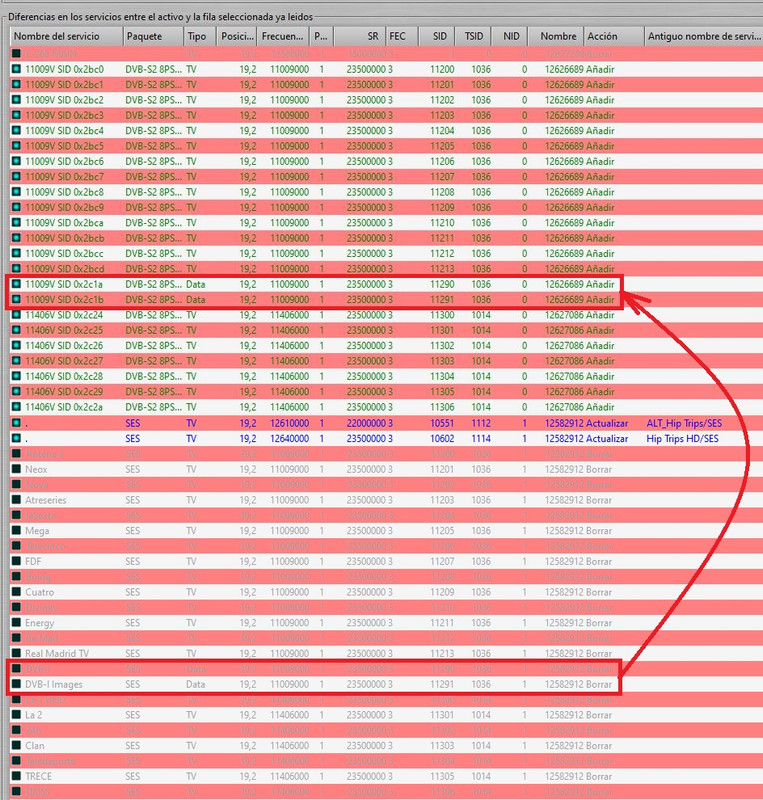The height and width of the screenshot is (800, 763).
Task: Select service name 11009V SID 0x2bc5
Action: coord(64,146)
